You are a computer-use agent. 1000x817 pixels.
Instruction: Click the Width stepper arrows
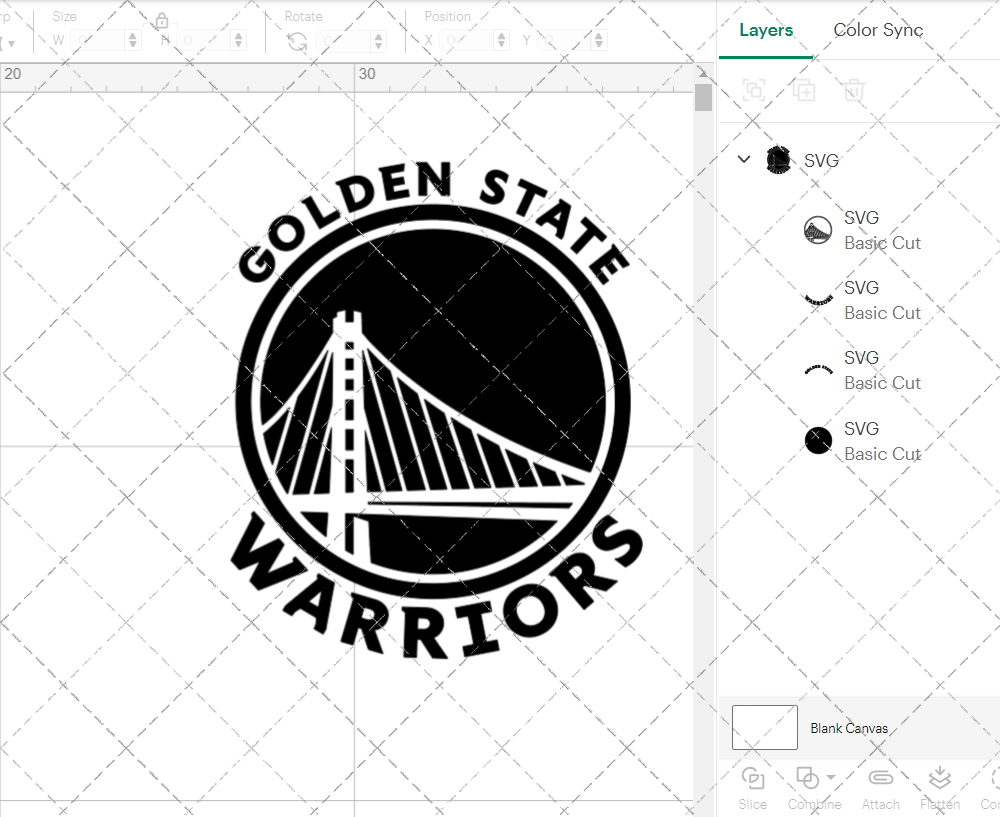(x=133, y=41)
